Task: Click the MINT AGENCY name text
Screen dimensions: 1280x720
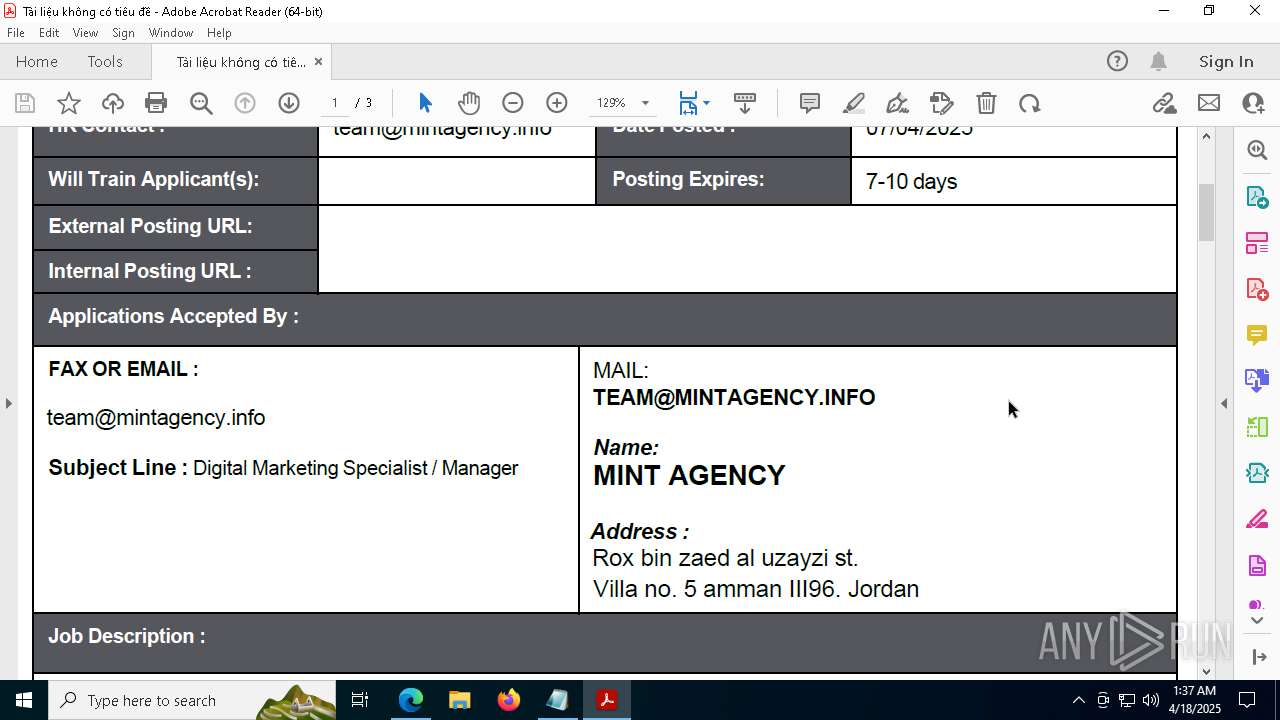Action: coord(689,475)
